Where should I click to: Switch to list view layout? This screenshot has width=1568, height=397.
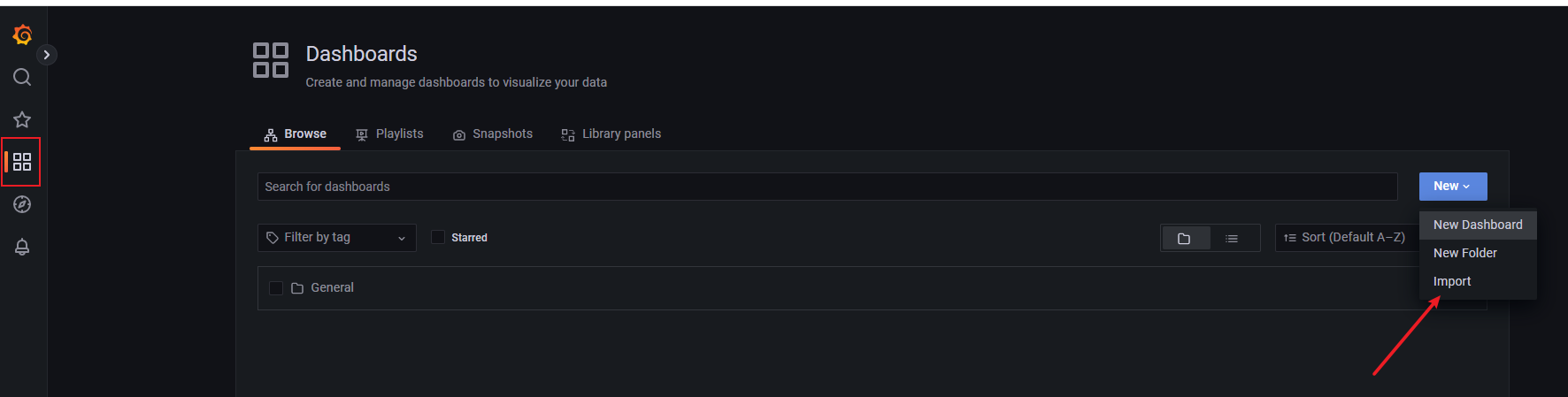tap(1232, 238)
